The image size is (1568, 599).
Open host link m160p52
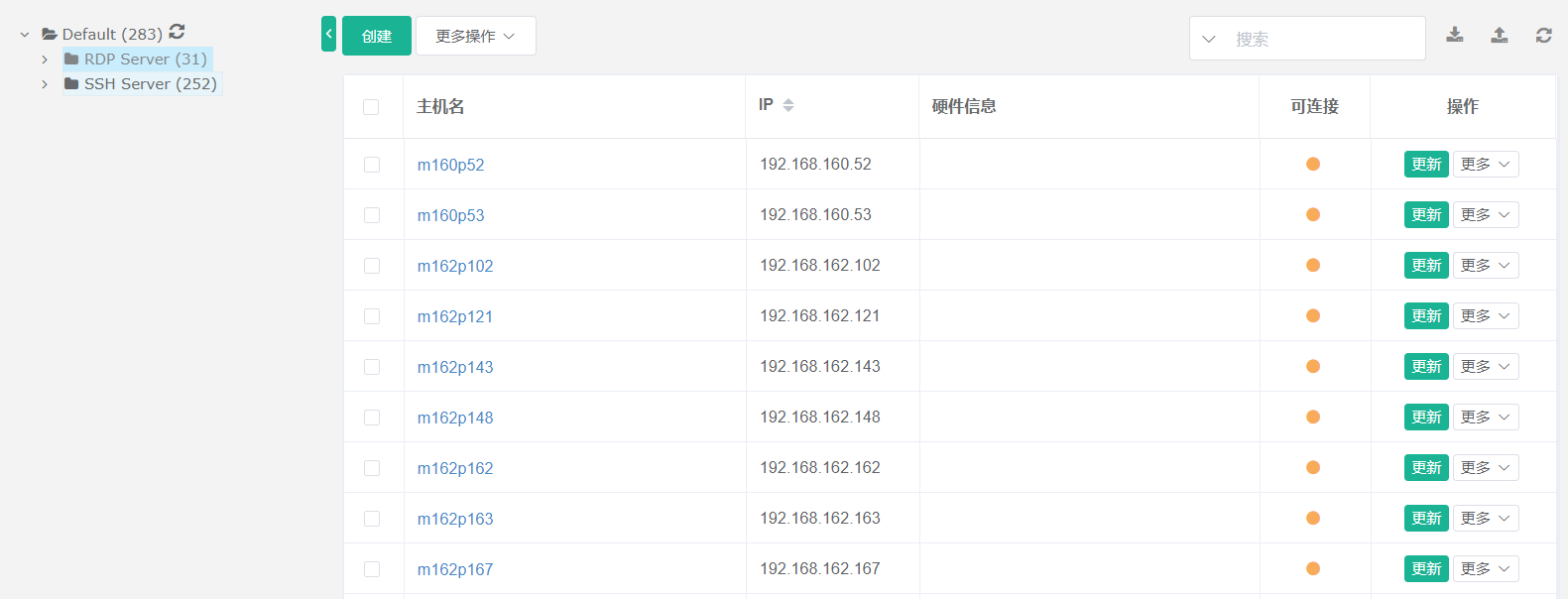(450, 165)
